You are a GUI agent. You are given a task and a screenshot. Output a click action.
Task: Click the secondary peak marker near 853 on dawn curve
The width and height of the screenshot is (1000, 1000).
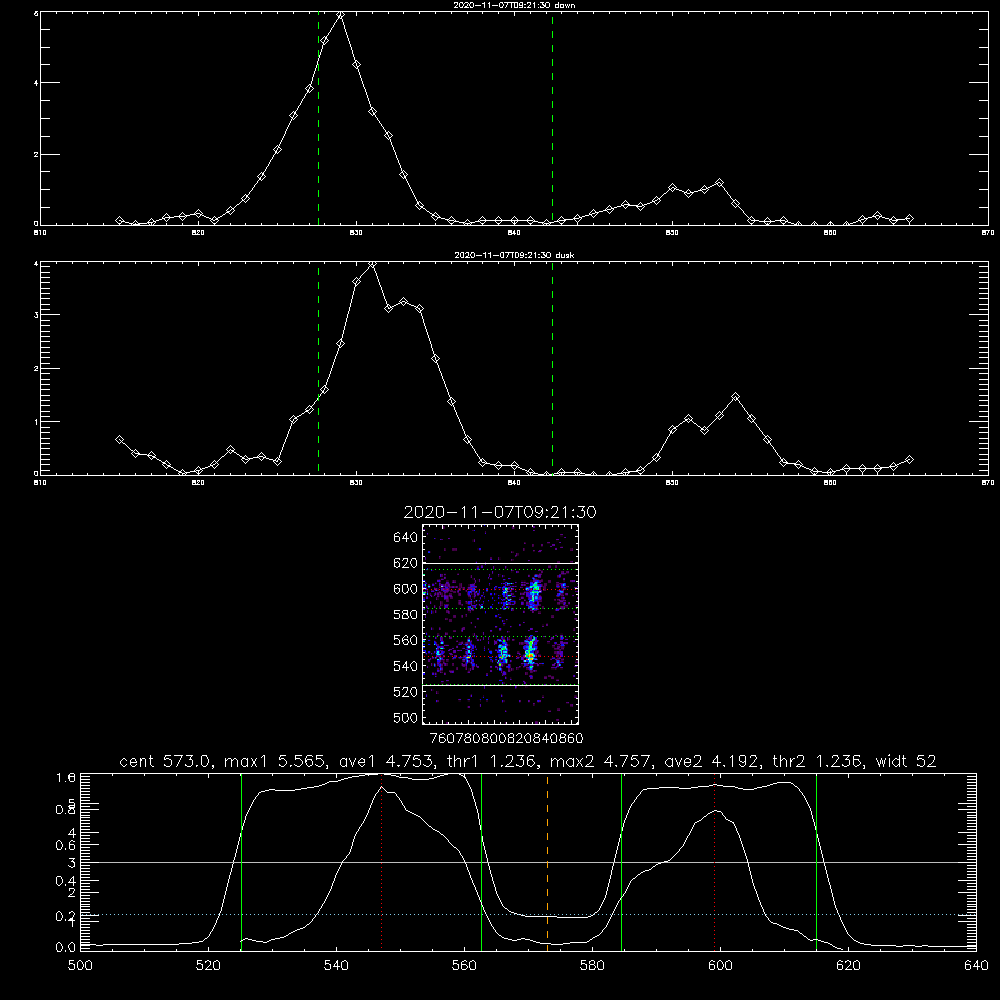pos(719,183)
